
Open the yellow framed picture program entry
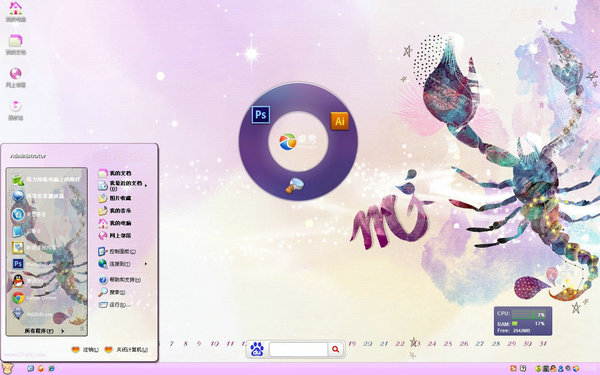pos(46,248)
